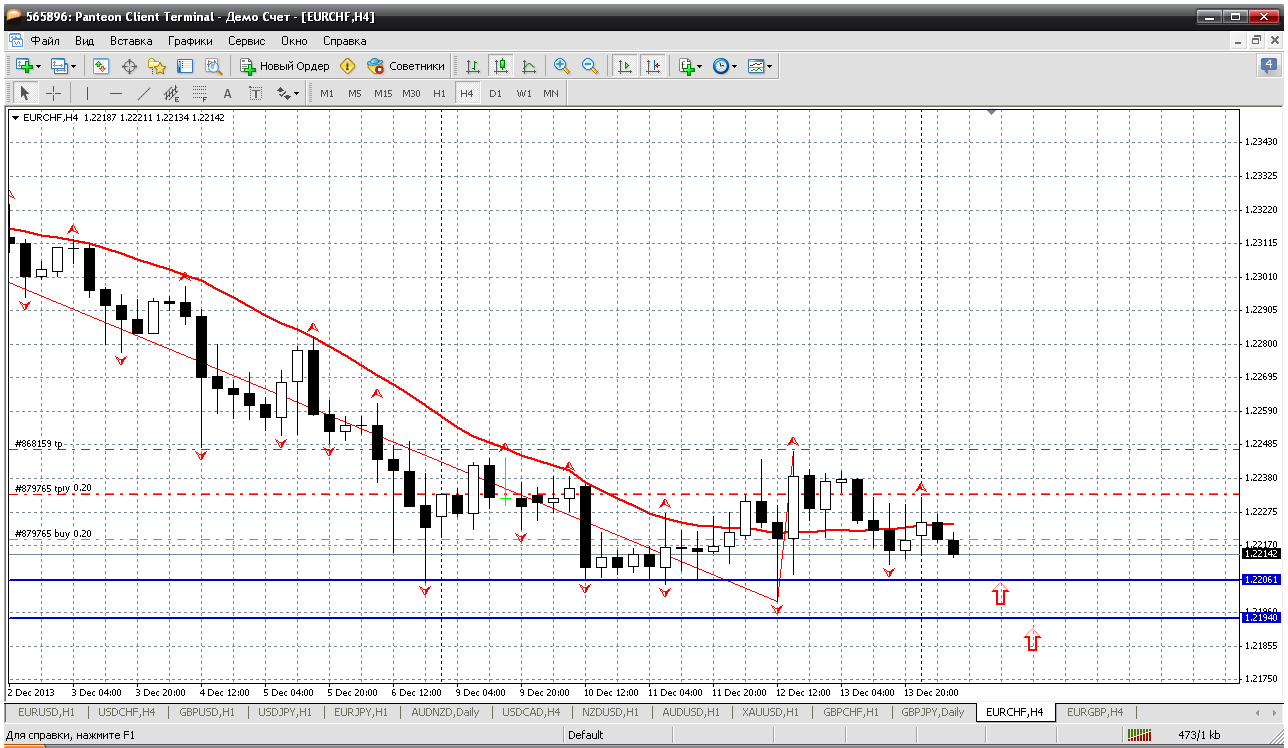Screen dimensions: 1288x748
Task: Open the EURUSD,H1 chart tab
Action: [47, 712]
